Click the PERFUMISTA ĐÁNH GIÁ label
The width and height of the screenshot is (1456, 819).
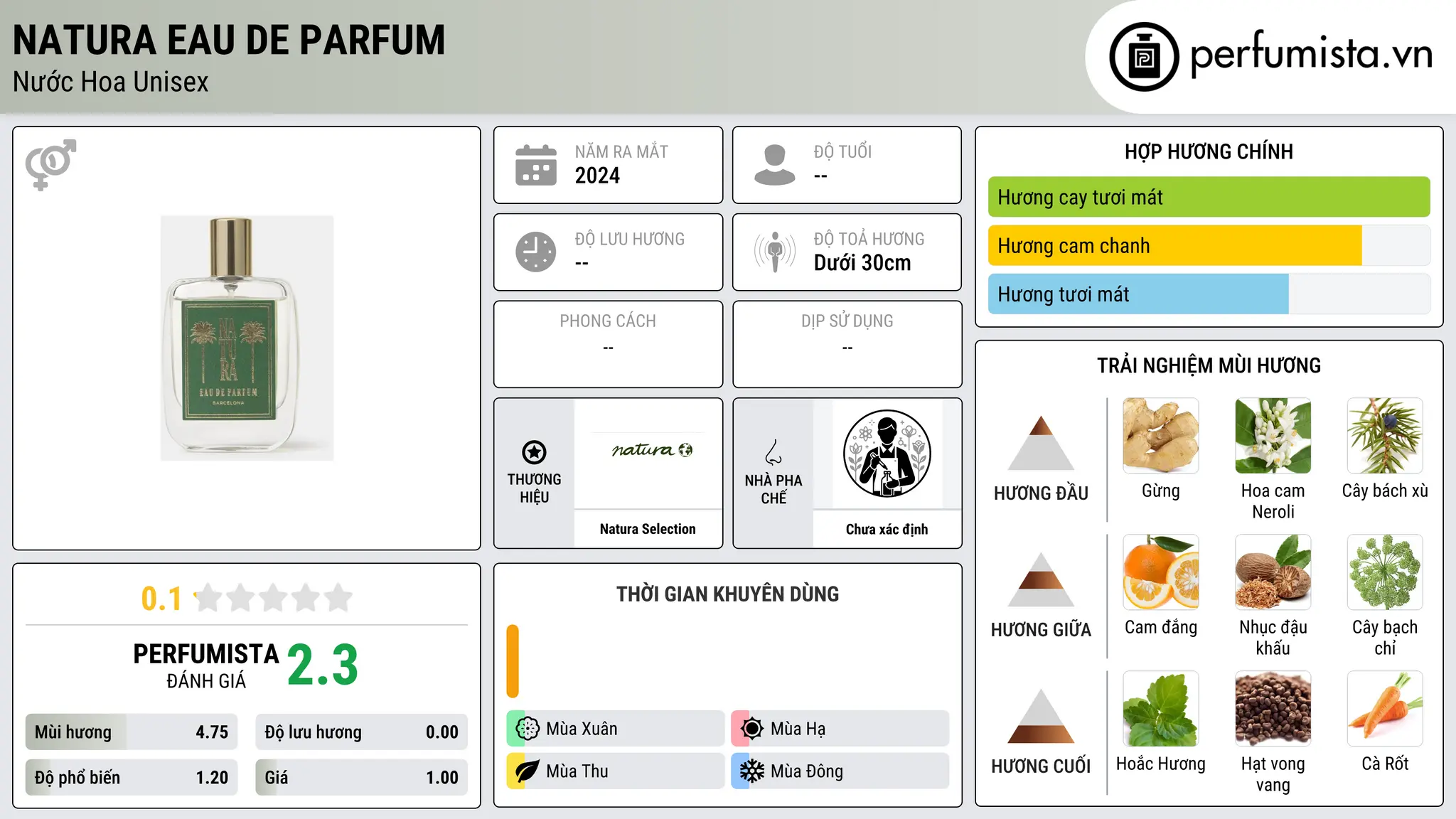pos(206,665)
